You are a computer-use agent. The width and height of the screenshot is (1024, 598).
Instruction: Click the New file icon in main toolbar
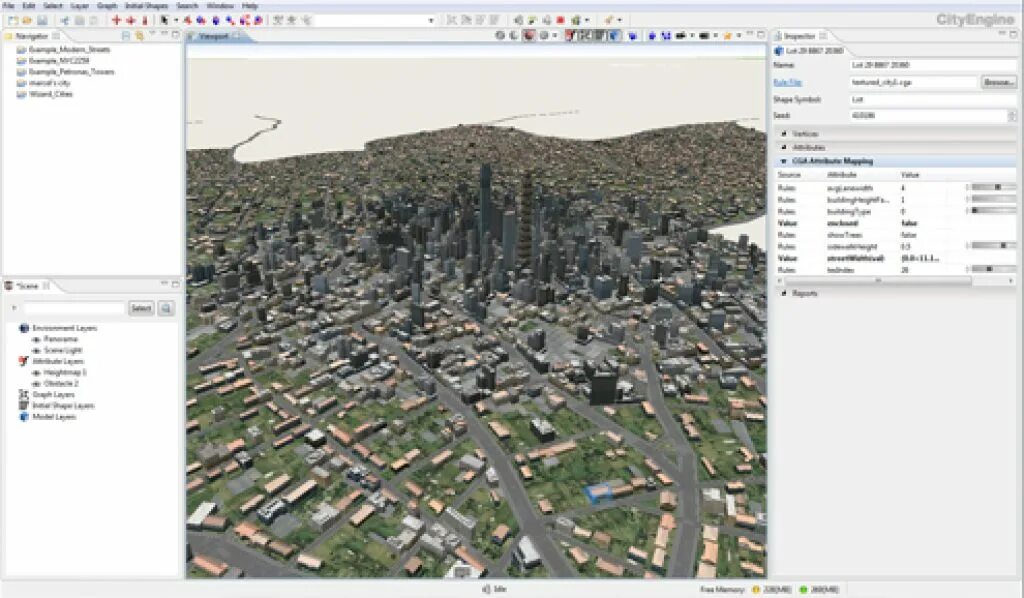[12, 20]
